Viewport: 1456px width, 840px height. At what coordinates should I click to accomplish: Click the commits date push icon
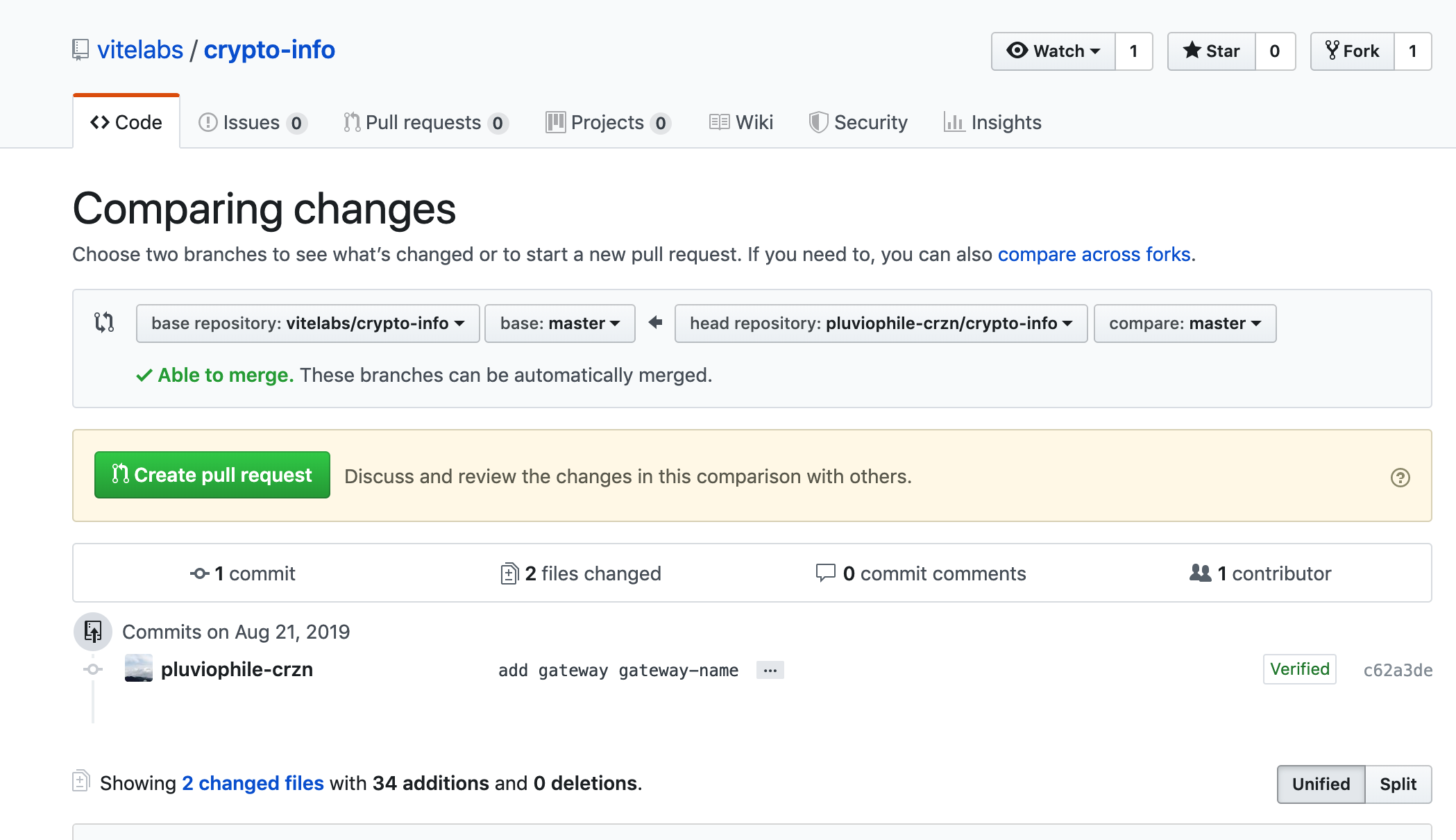coord(93,632)
